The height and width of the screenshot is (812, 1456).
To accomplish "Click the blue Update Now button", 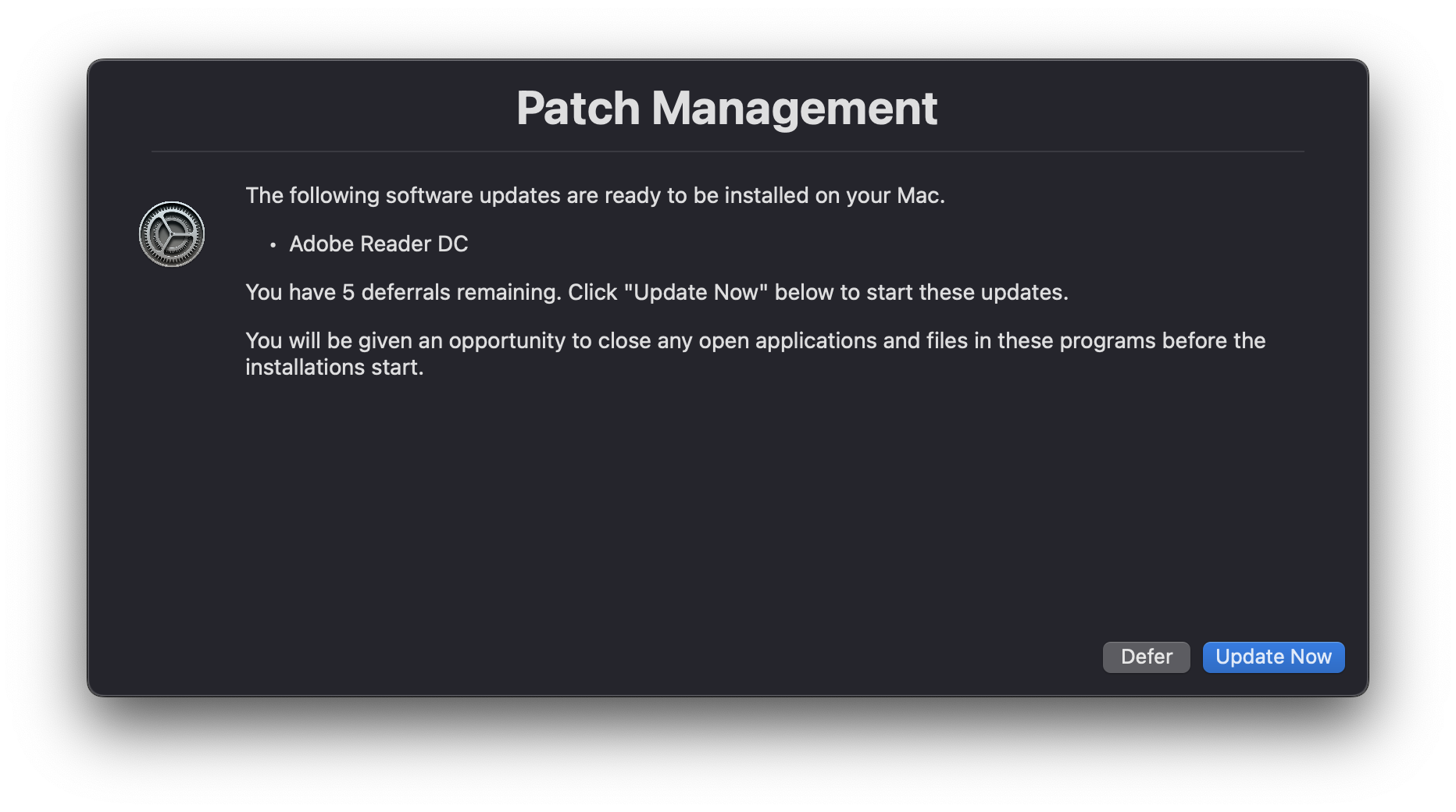I will (x=1272, y=657).
